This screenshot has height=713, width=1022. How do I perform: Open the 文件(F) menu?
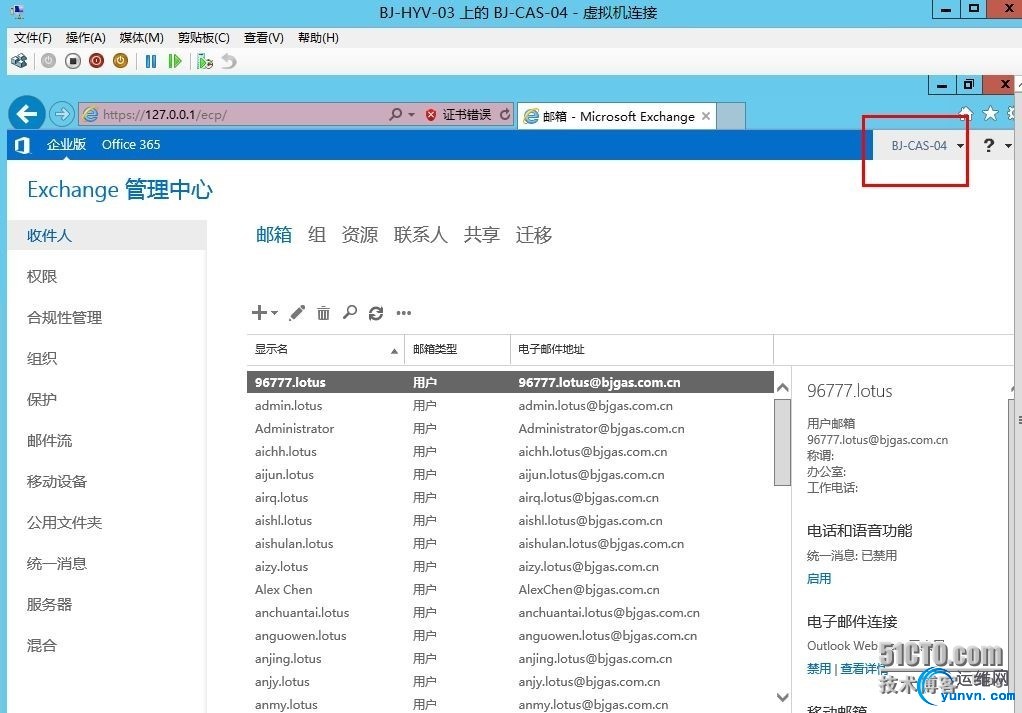[33, 38]
